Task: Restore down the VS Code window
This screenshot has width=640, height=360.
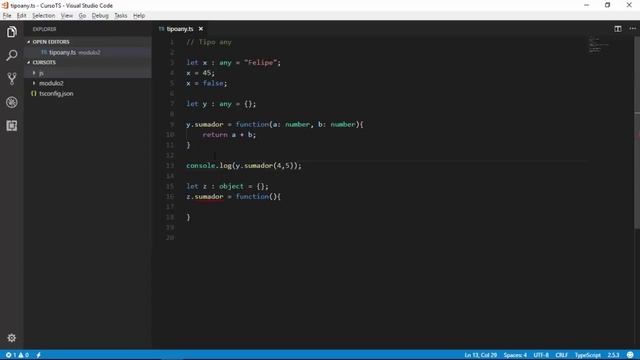Action: point(607,5)
